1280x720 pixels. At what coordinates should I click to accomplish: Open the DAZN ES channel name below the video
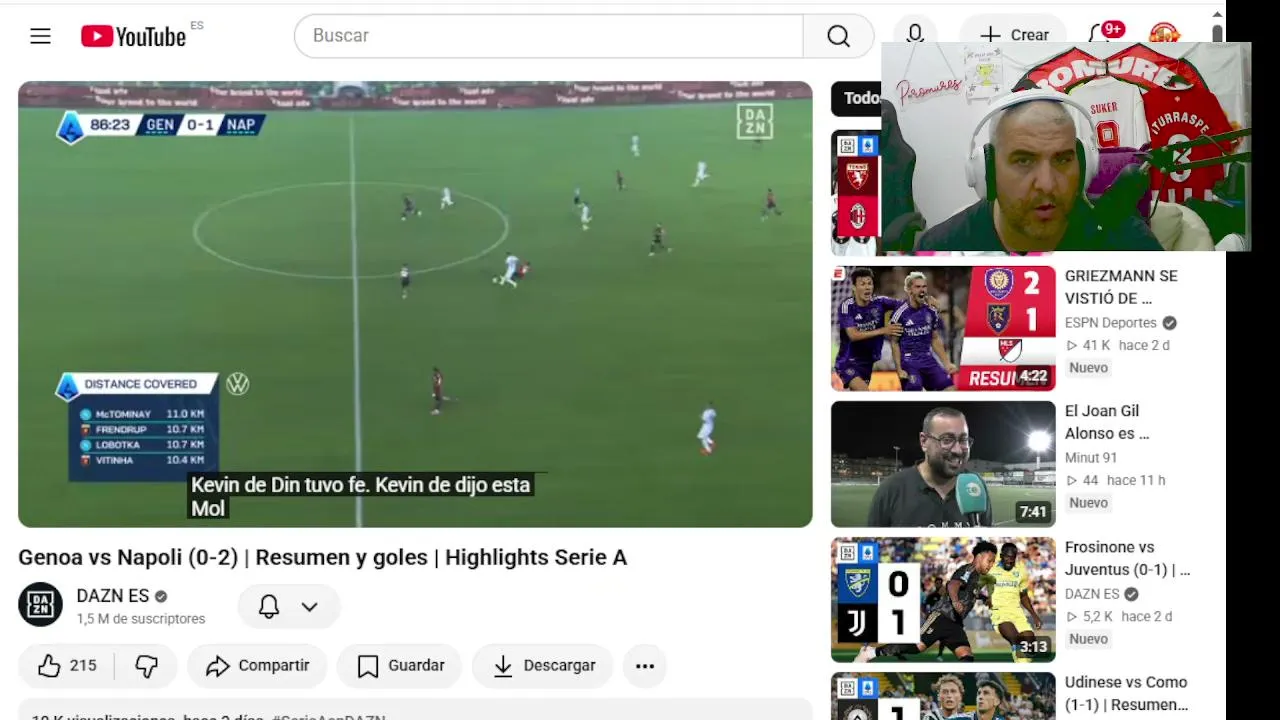tap(113, 596)
